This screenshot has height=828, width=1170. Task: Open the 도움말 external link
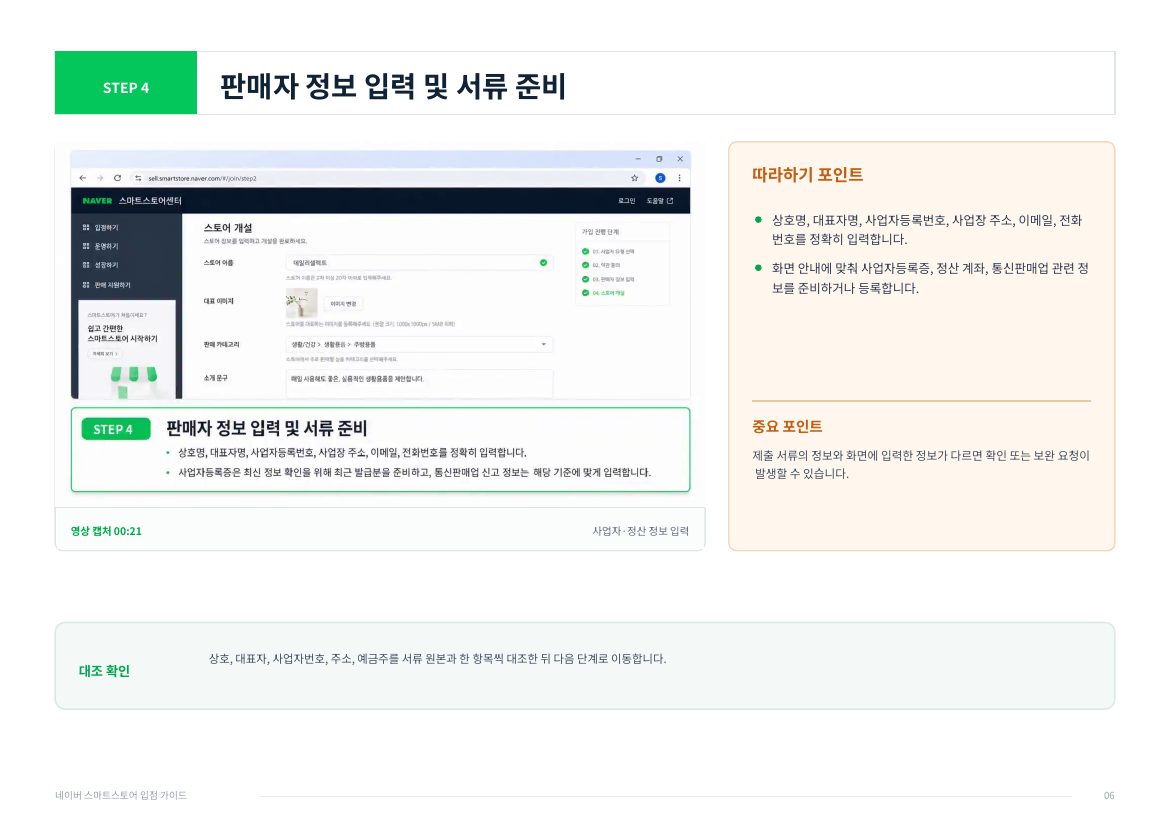click(660, 201)
